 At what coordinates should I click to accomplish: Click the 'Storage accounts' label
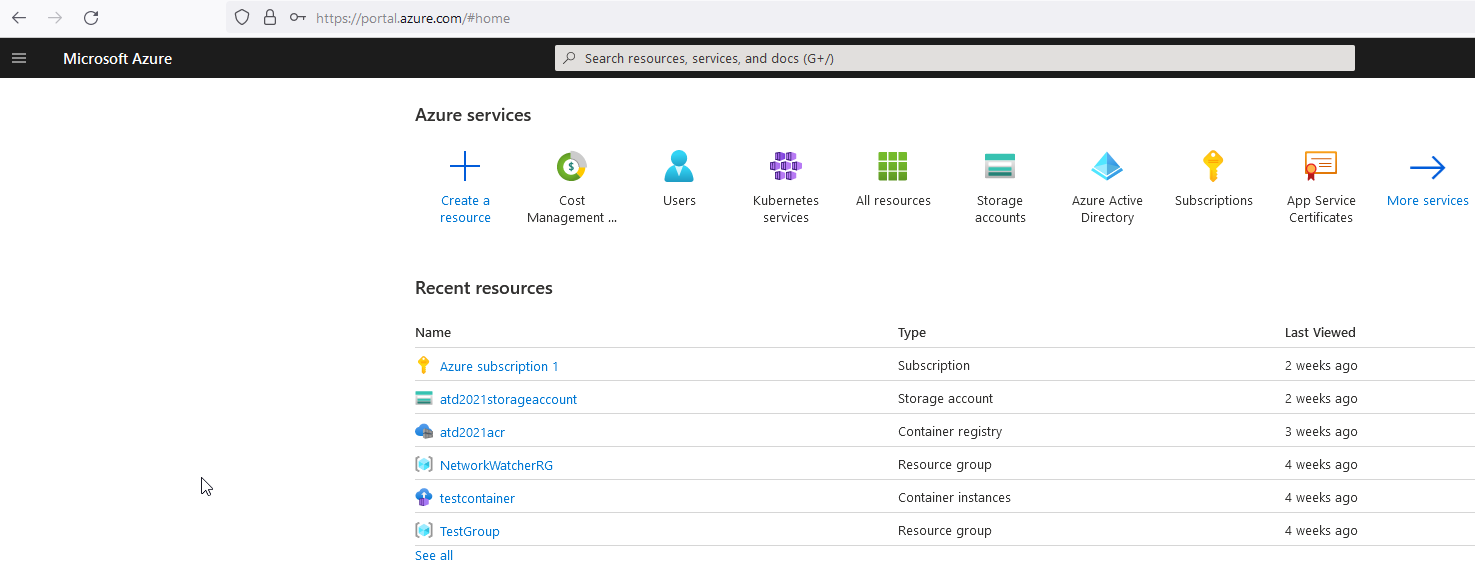click(x=1000, y=209)
